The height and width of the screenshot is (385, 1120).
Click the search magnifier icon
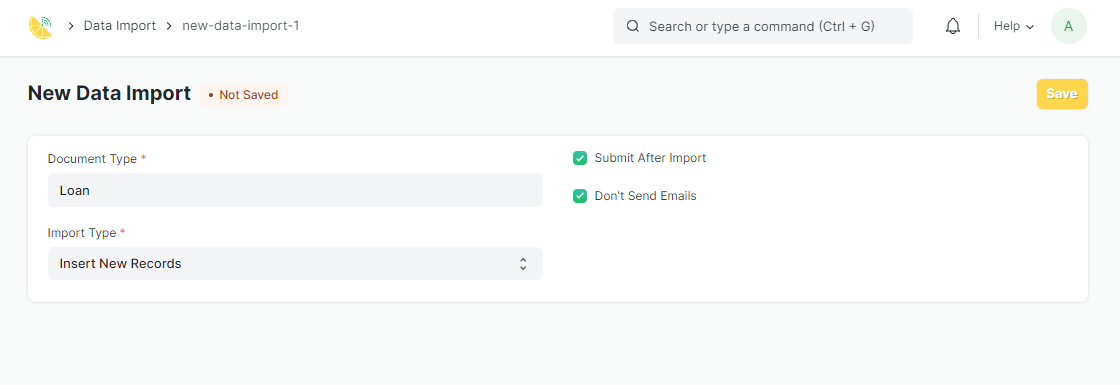coord(632,26)
